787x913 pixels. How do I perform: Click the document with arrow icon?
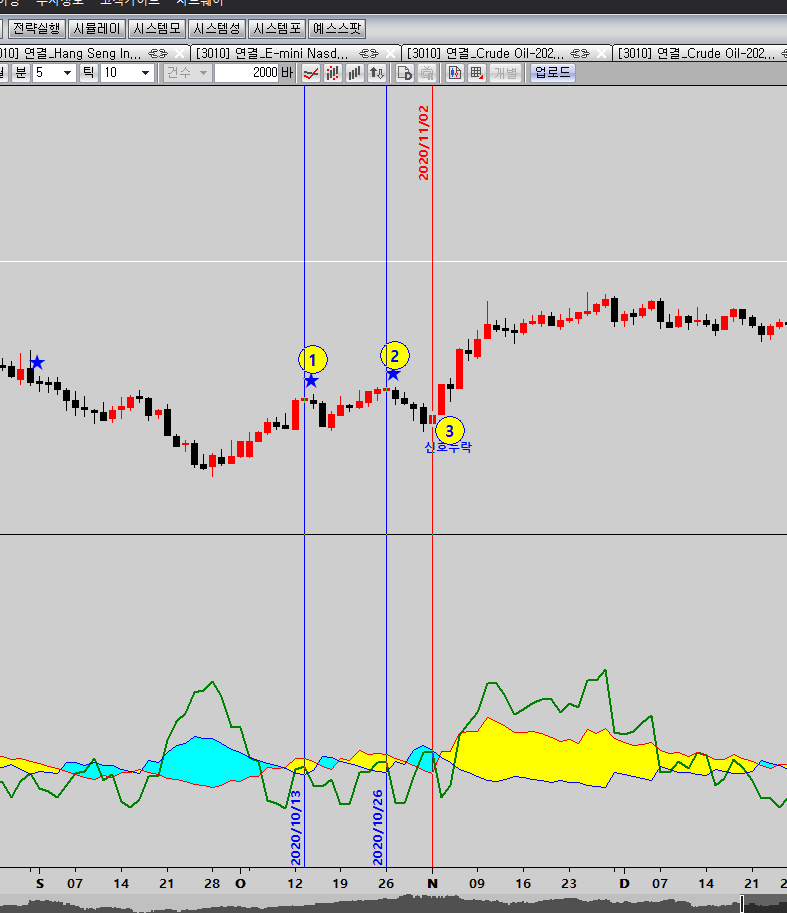pos(405,73)
